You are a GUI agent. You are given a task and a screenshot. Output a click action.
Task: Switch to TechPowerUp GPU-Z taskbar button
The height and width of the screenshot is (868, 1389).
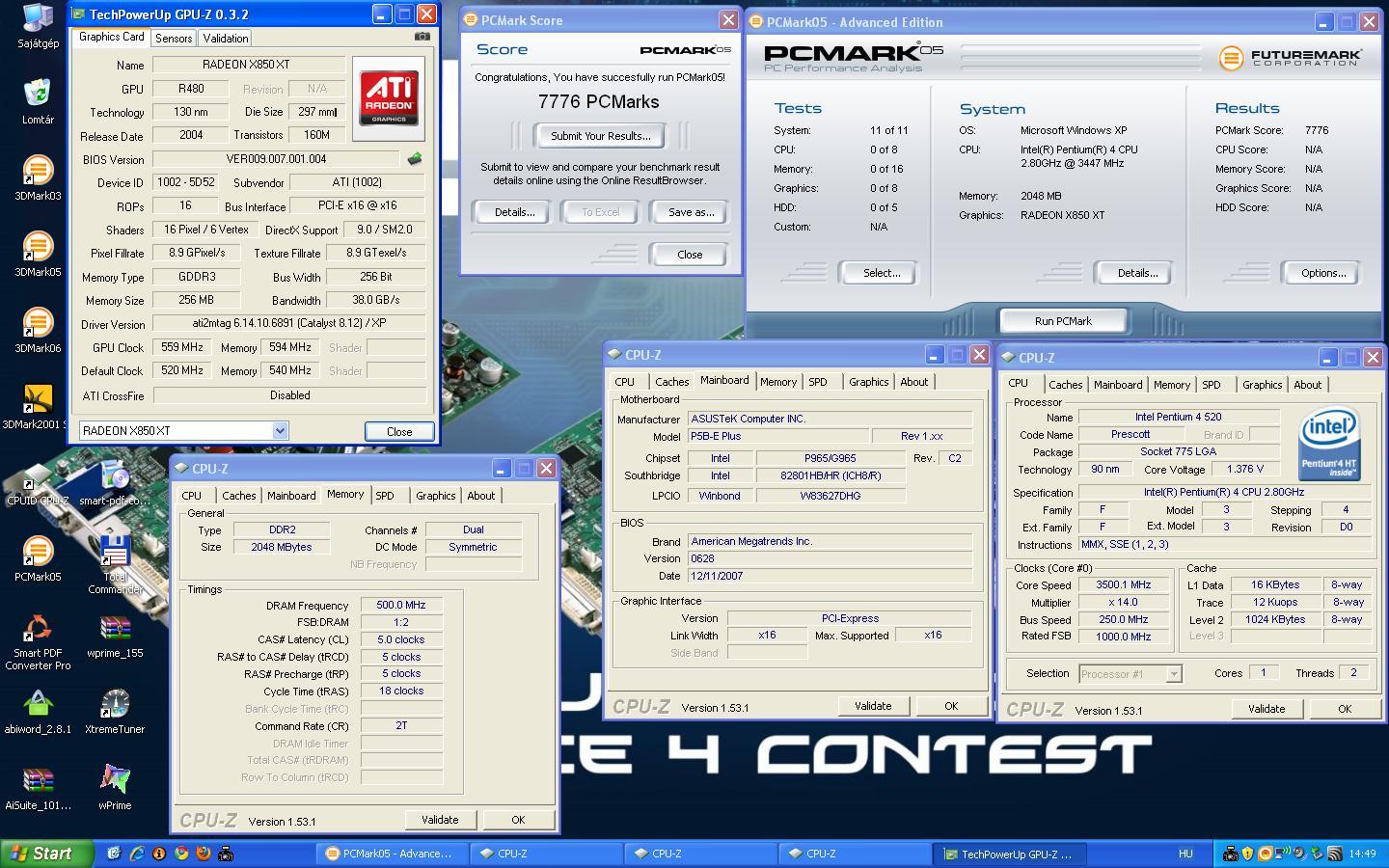pos(1009,854)
